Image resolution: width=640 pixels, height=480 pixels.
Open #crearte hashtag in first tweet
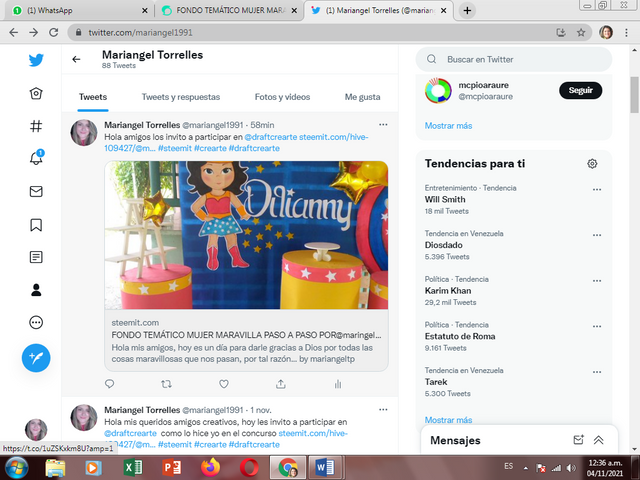click(210, 148)
